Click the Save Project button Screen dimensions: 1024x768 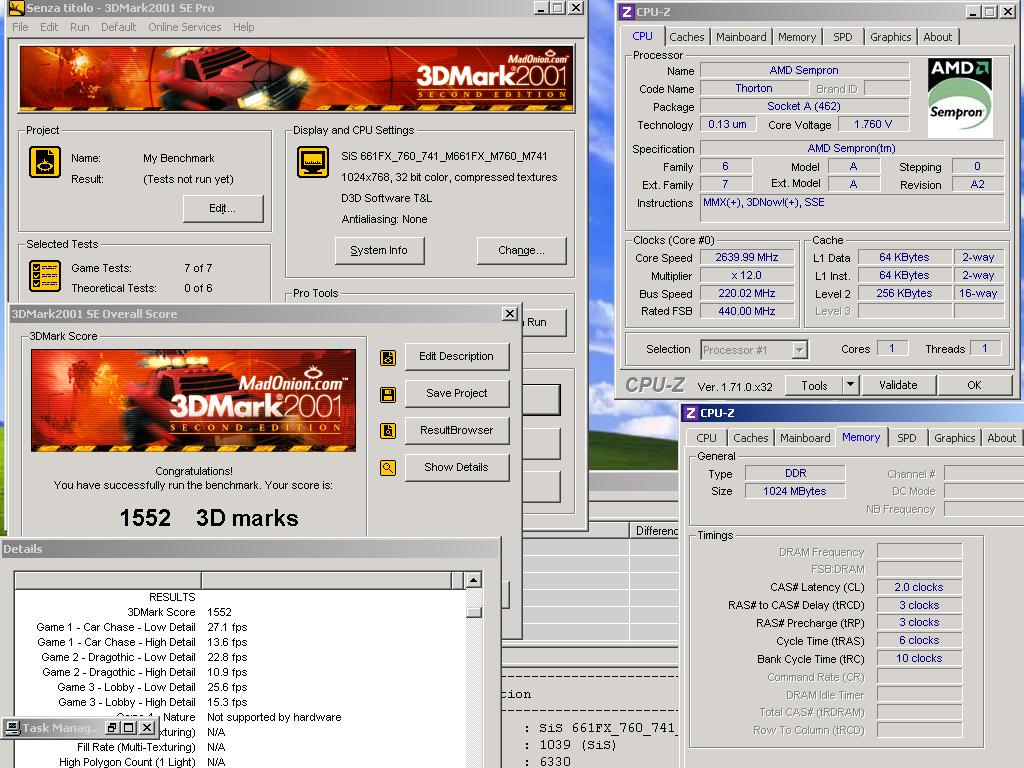tap(456, 393)
